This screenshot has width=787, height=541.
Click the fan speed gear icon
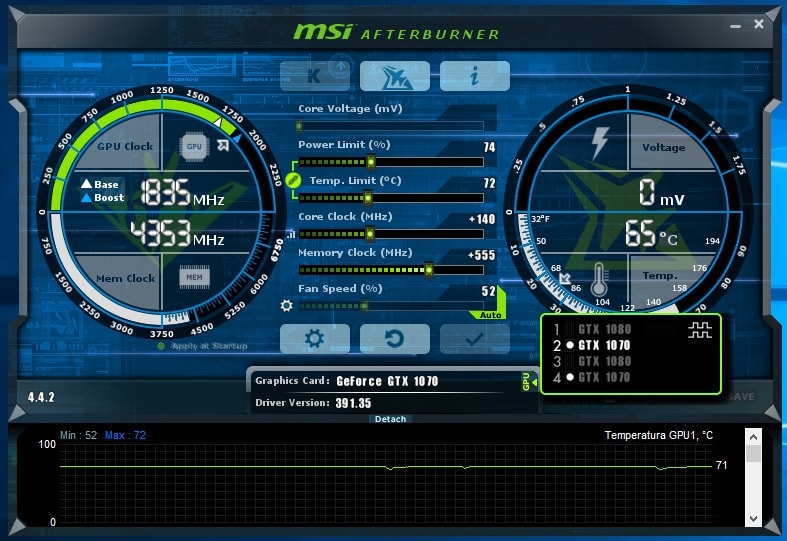click(x=287, y=306)
